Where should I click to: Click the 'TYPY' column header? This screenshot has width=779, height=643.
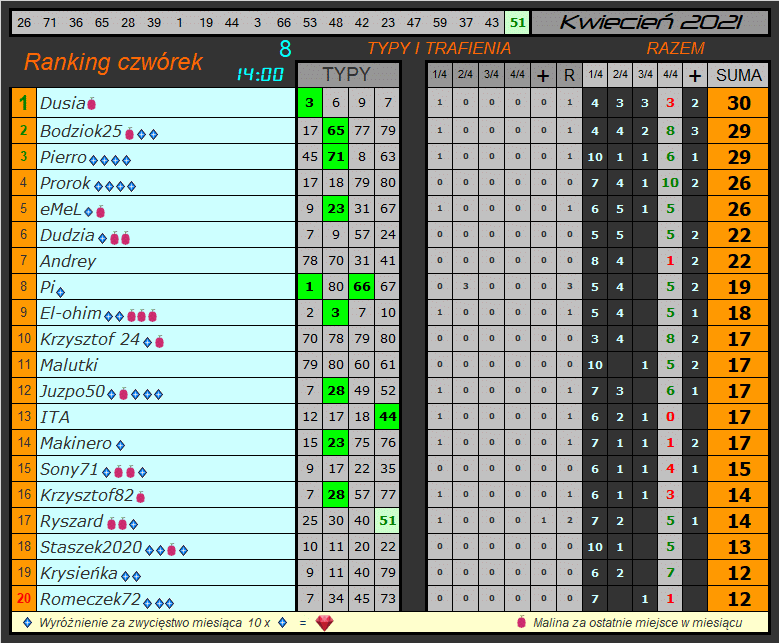click(347, 75)
